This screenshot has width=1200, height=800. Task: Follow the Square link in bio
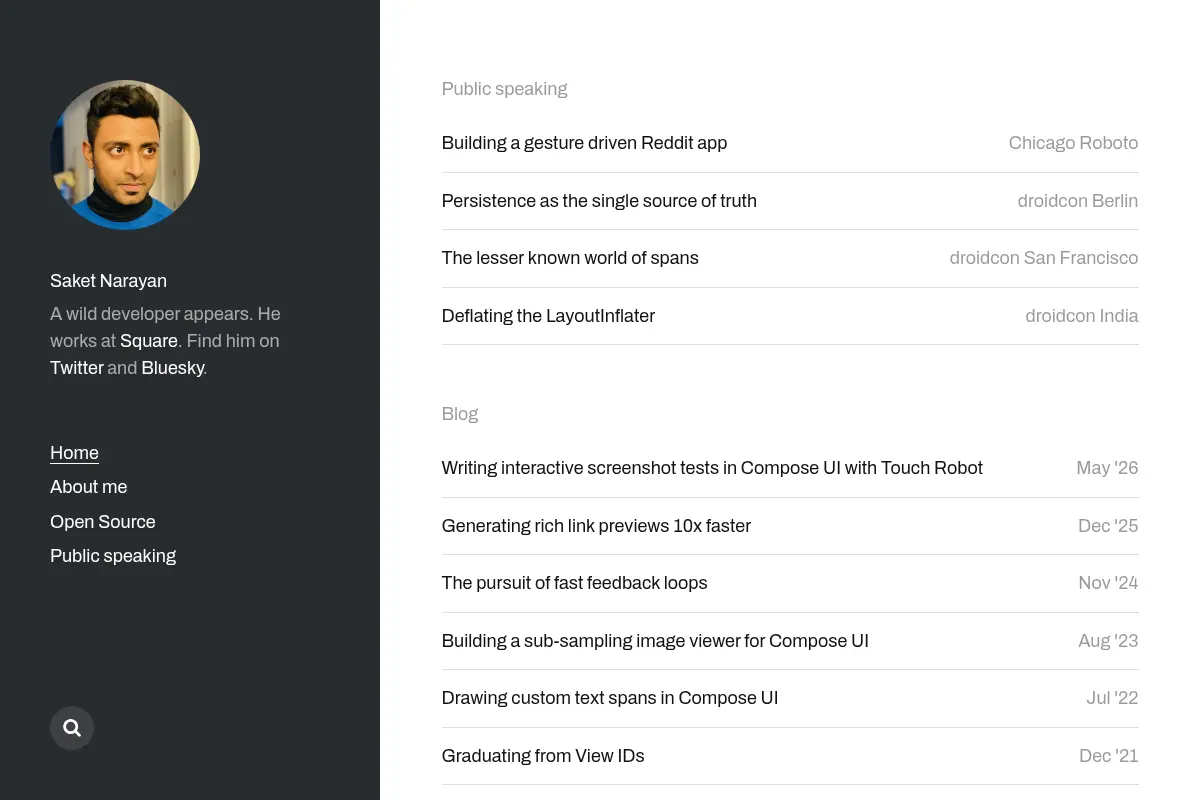(149, 341)
